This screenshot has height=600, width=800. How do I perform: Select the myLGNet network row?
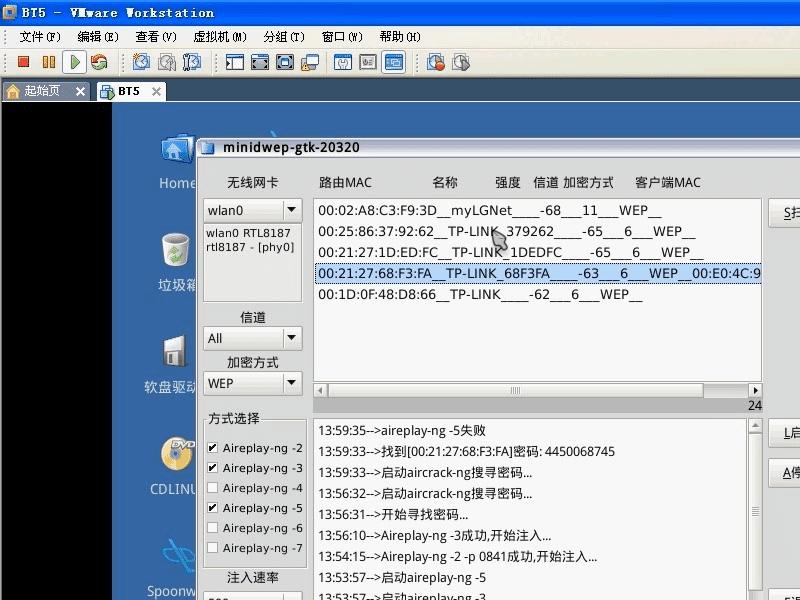click(x=538, y=210)
